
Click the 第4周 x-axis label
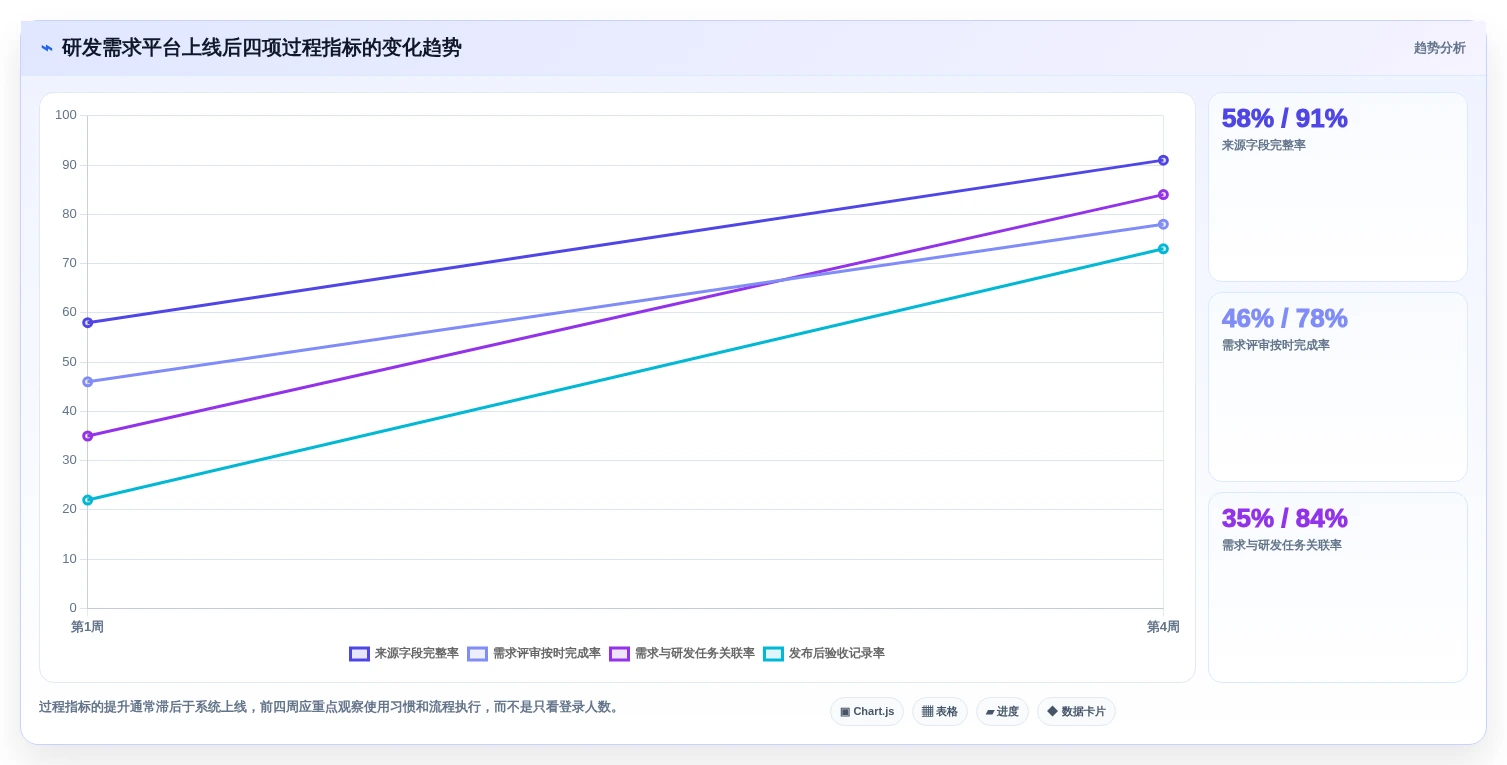[1163, 627]
